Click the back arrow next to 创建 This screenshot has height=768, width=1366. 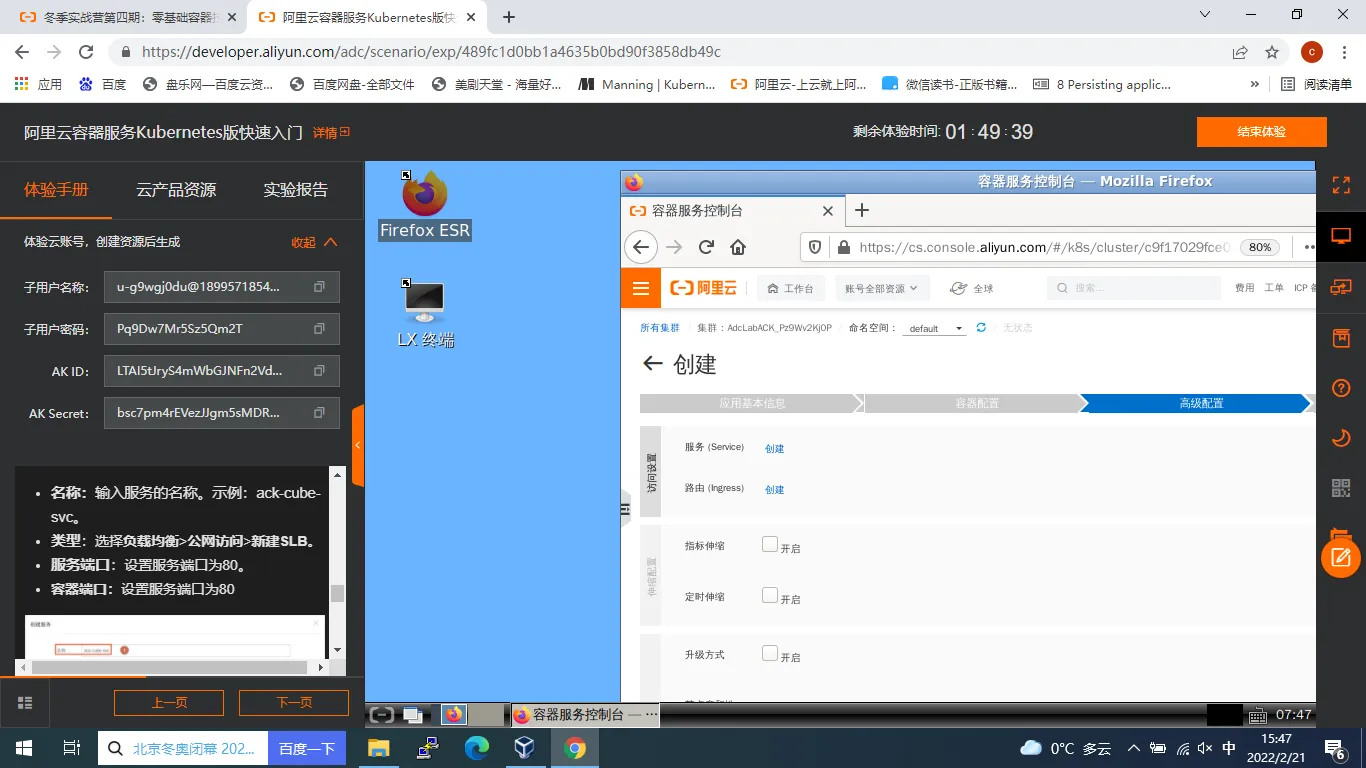coord(652,364)
